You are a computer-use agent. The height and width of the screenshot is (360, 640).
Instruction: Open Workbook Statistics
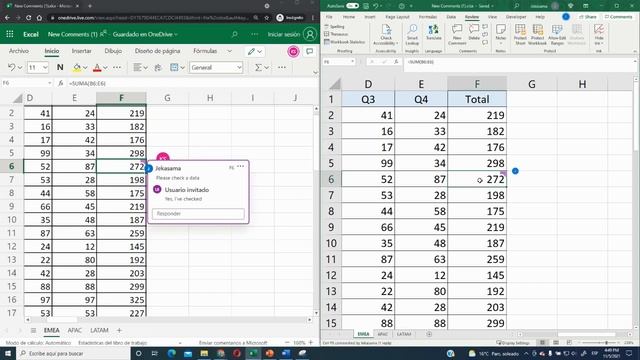tap(344, 42)
